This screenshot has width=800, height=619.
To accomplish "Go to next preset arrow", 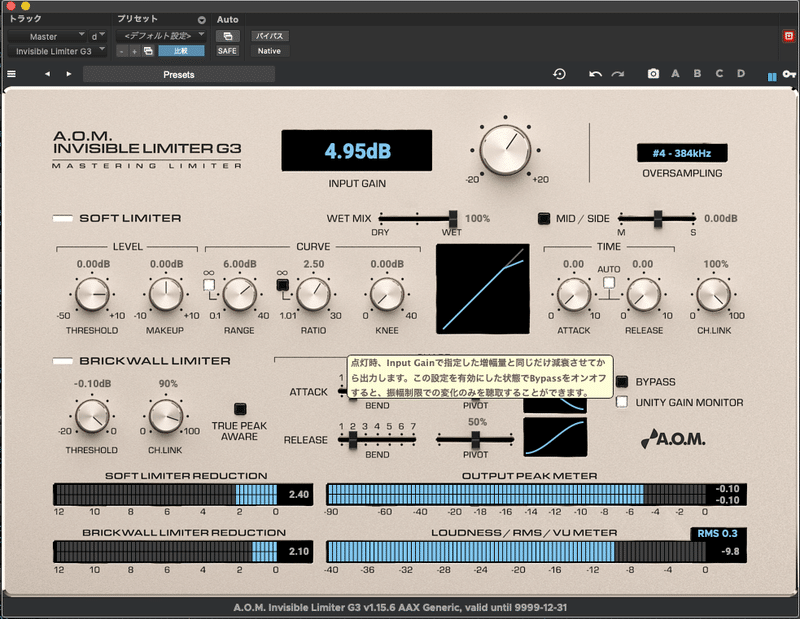I will (x=69, y=74).
